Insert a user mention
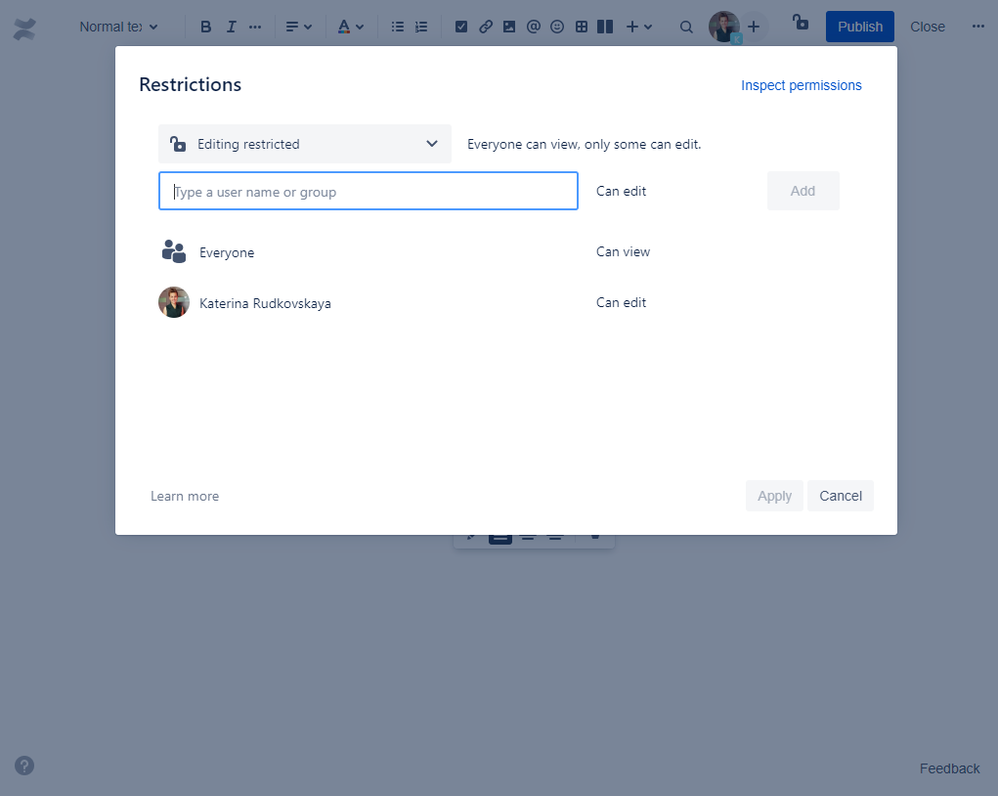The image size is (998, 796). tap(533, 27)
